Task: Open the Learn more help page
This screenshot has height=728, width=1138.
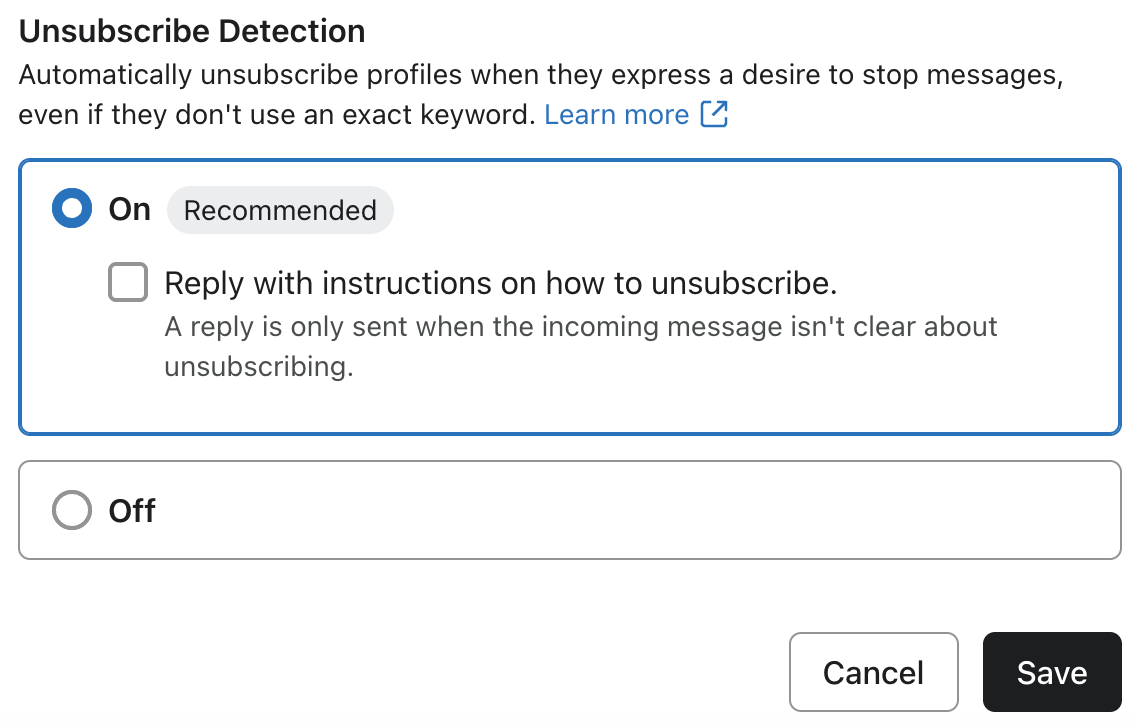Action: pyautogui.click(x=617, y=114)
